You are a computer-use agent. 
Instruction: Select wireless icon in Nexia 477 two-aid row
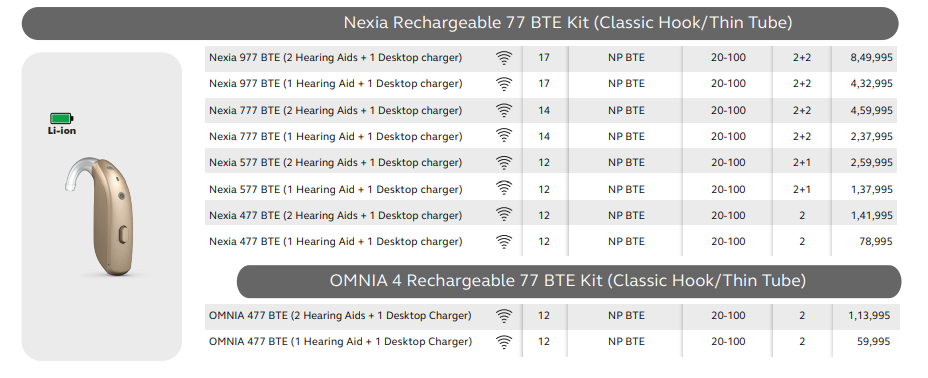pos(504,215)
